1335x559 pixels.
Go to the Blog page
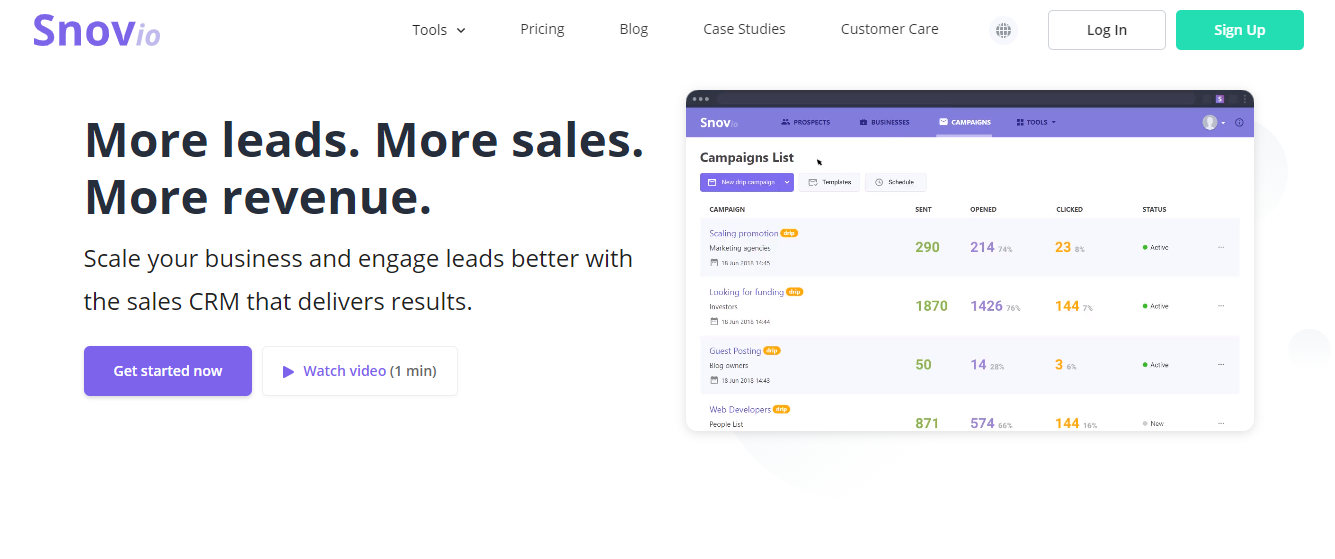pos(634,29)
